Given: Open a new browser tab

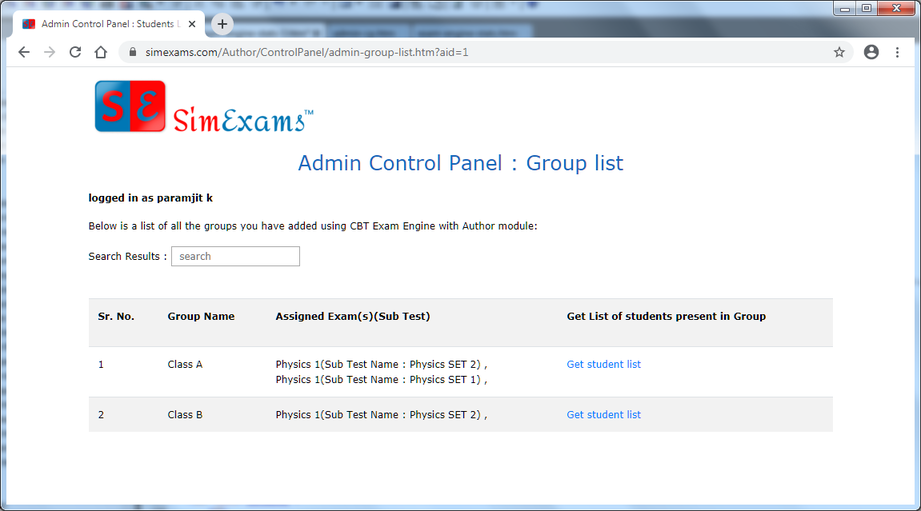Looking at the screenshot, I should (222, 24).
